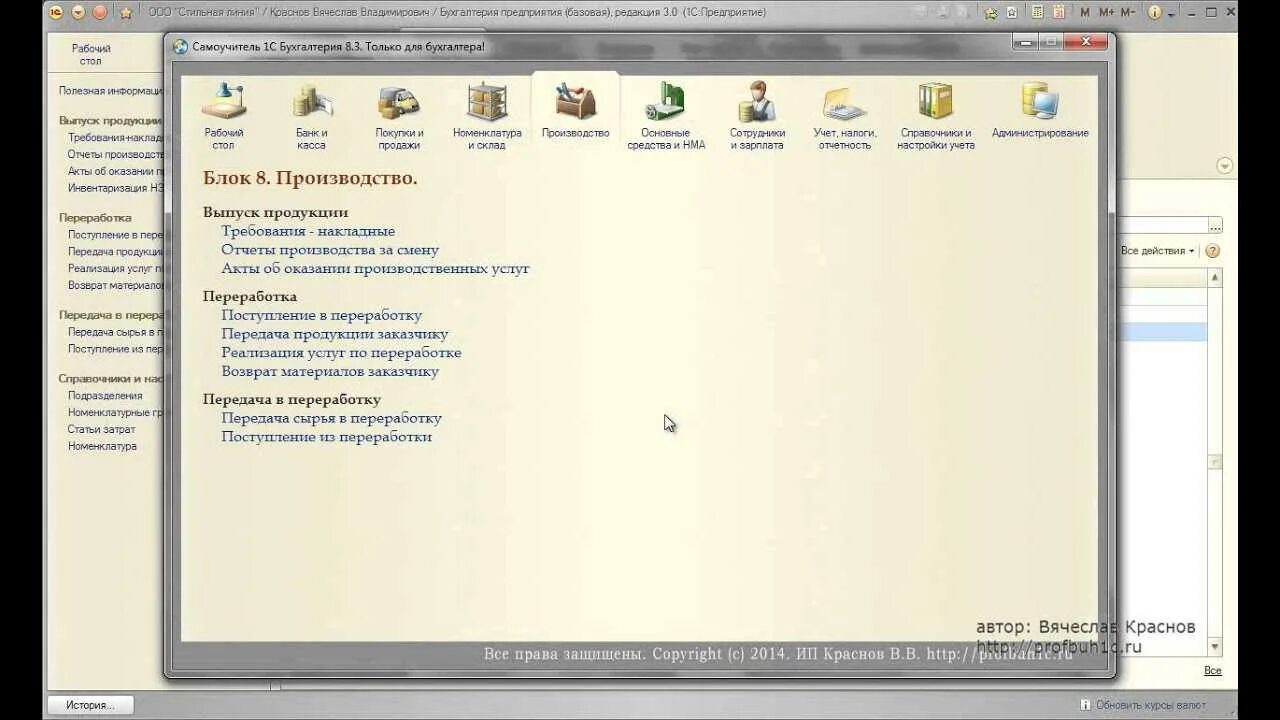
Task: Click Номенклатурные группы item in left panel
Action: (x=114, y=413)
